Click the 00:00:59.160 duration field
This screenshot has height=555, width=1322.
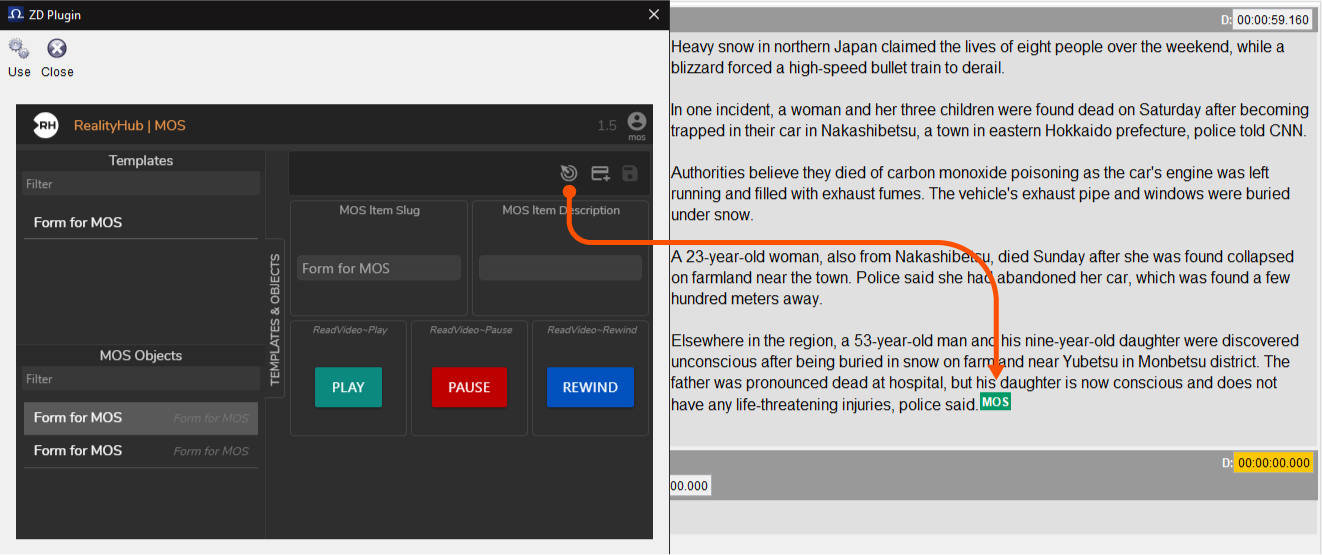[1272, 20]
